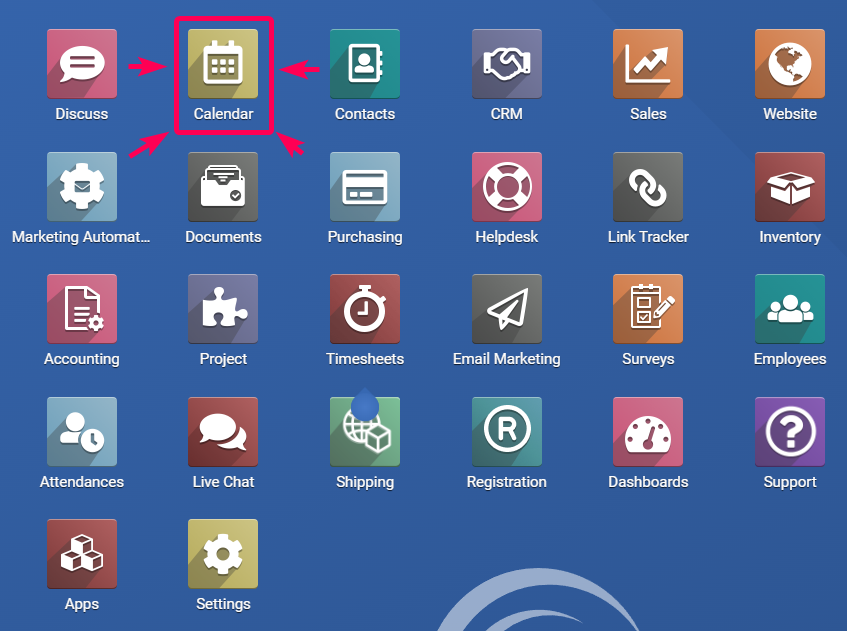Click the "Email Marketing" label text
This screenshot has width=847, height=631.
coord(507,359)
